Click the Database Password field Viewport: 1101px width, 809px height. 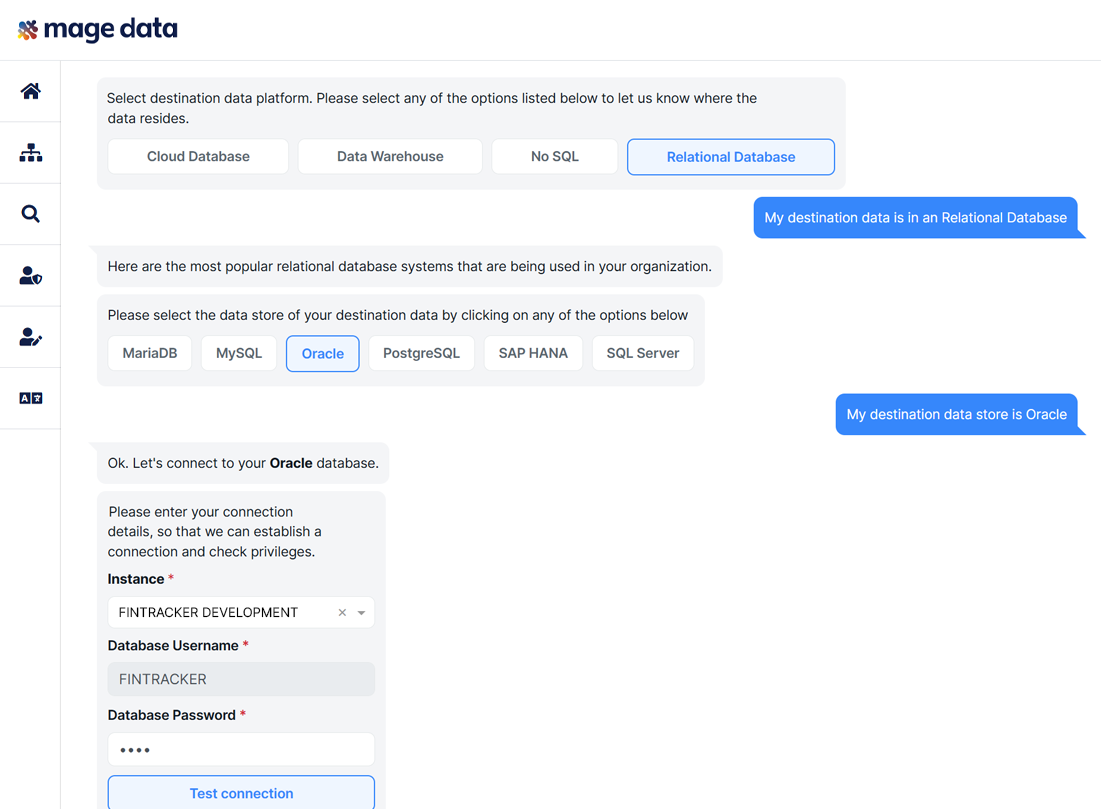[241, 750]
